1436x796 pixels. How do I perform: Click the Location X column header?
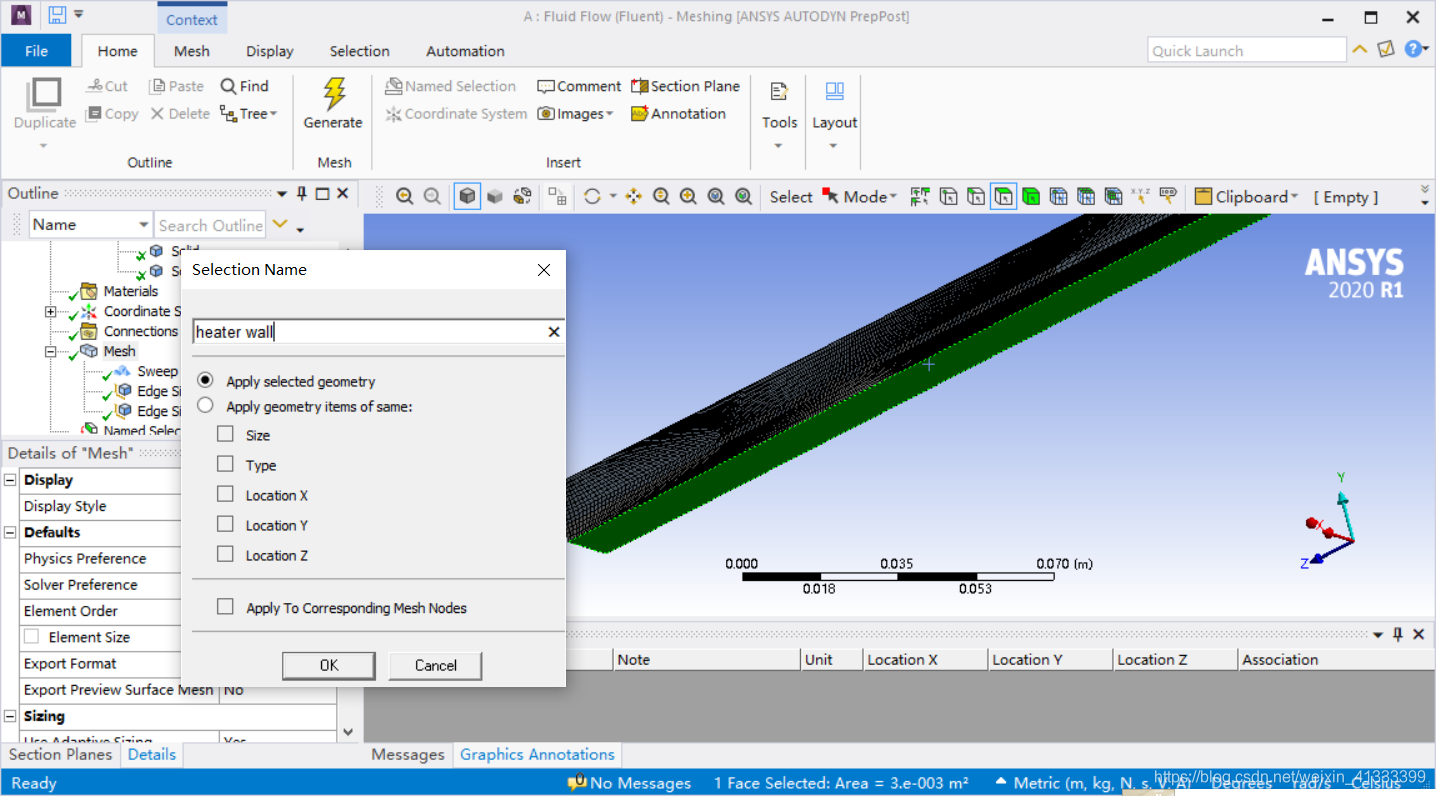[924, 659]
